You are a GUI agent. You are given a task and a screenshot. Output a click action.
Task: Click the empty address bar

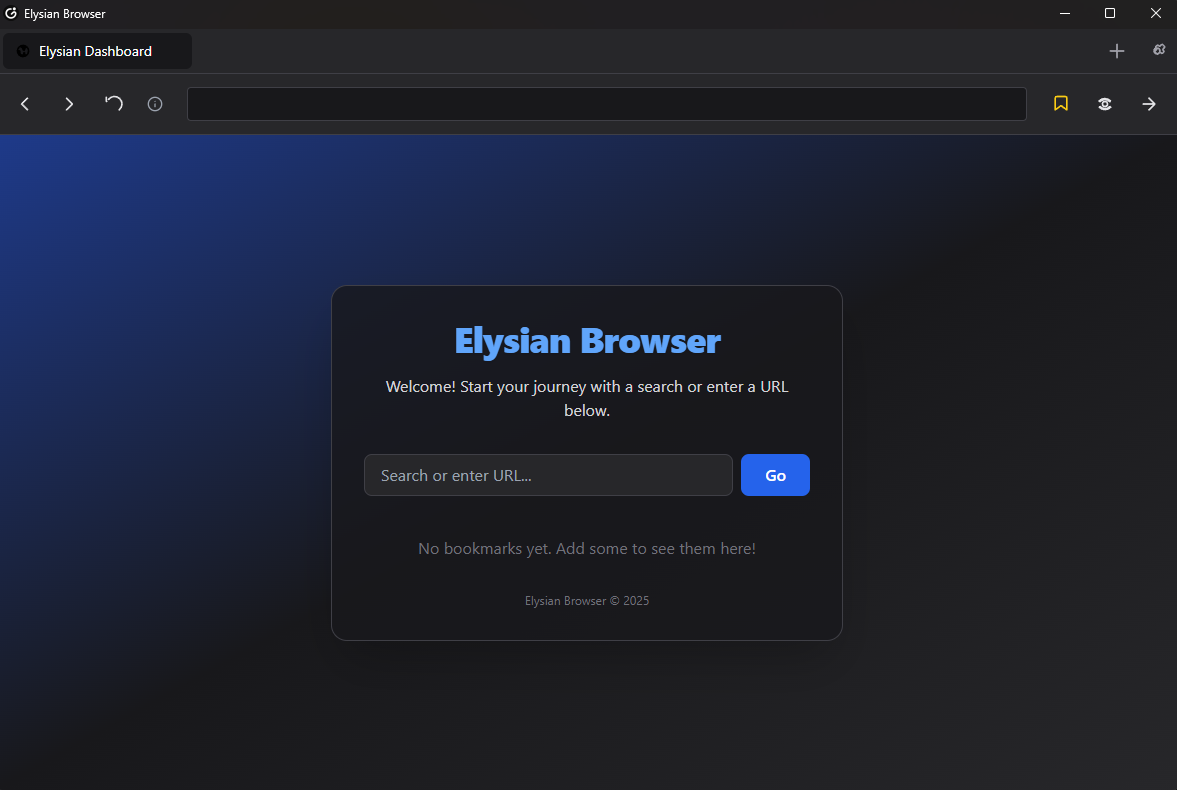click(607, 103)
